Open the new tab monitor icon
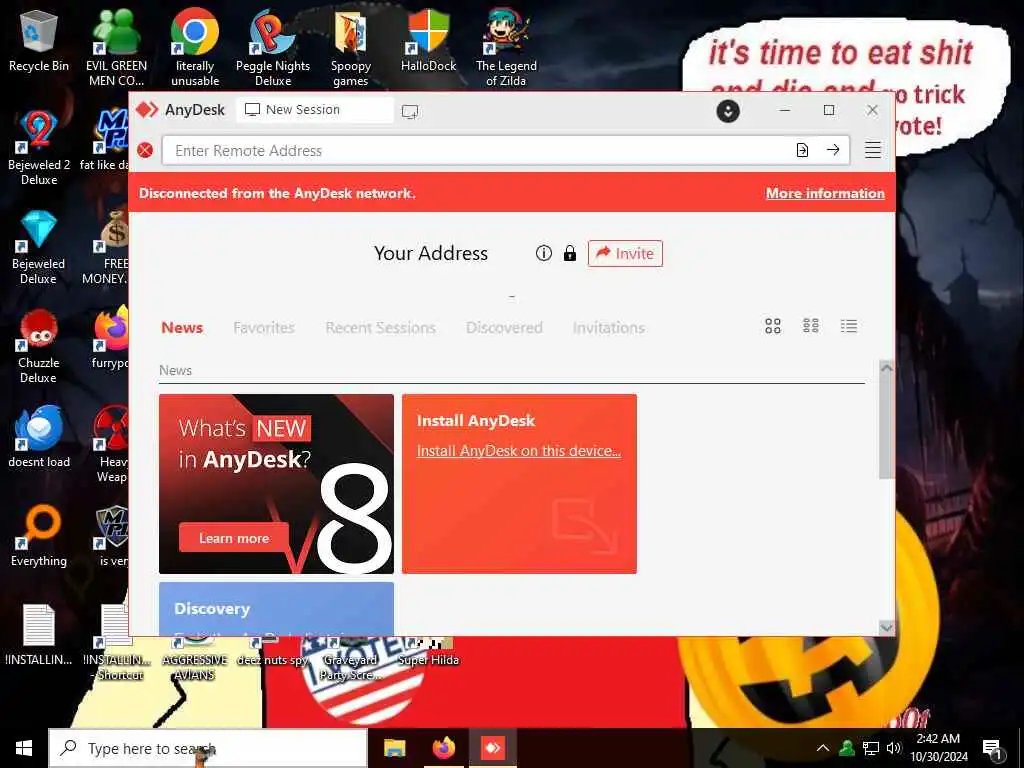This screenshot has width=1024, height=768. coord(410,112)
